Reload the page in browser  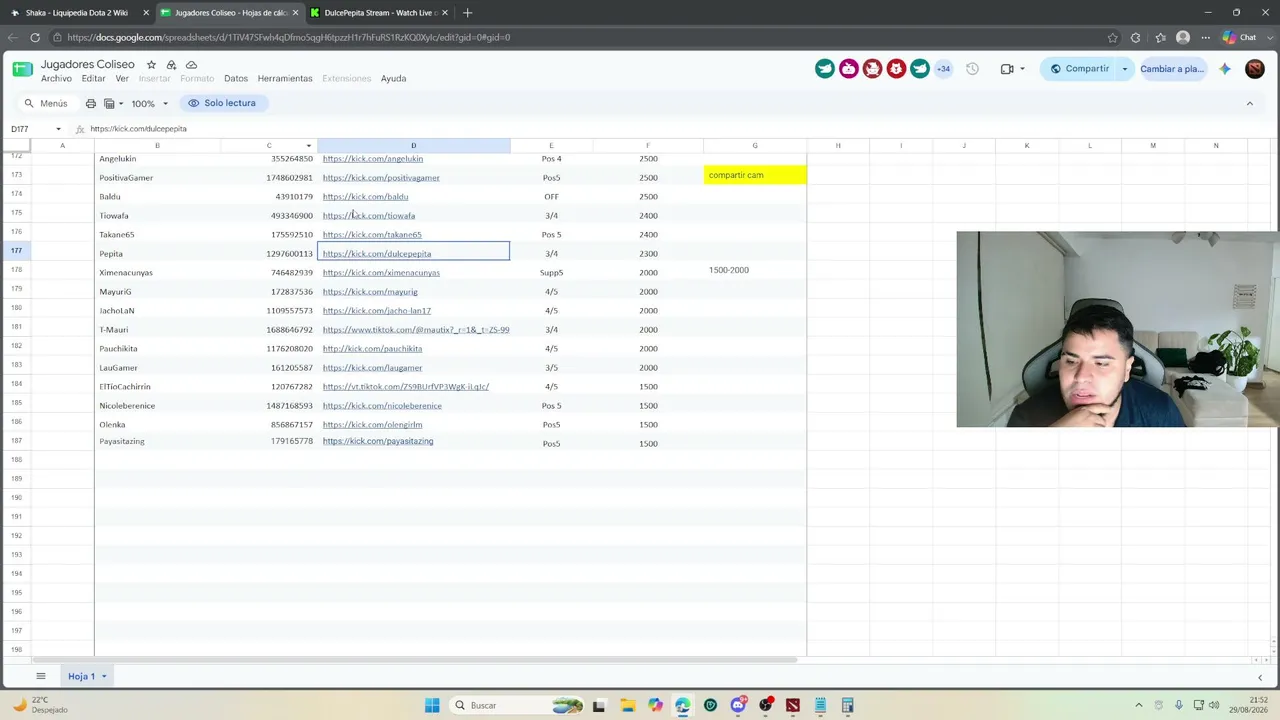click(x=35, y=37)
